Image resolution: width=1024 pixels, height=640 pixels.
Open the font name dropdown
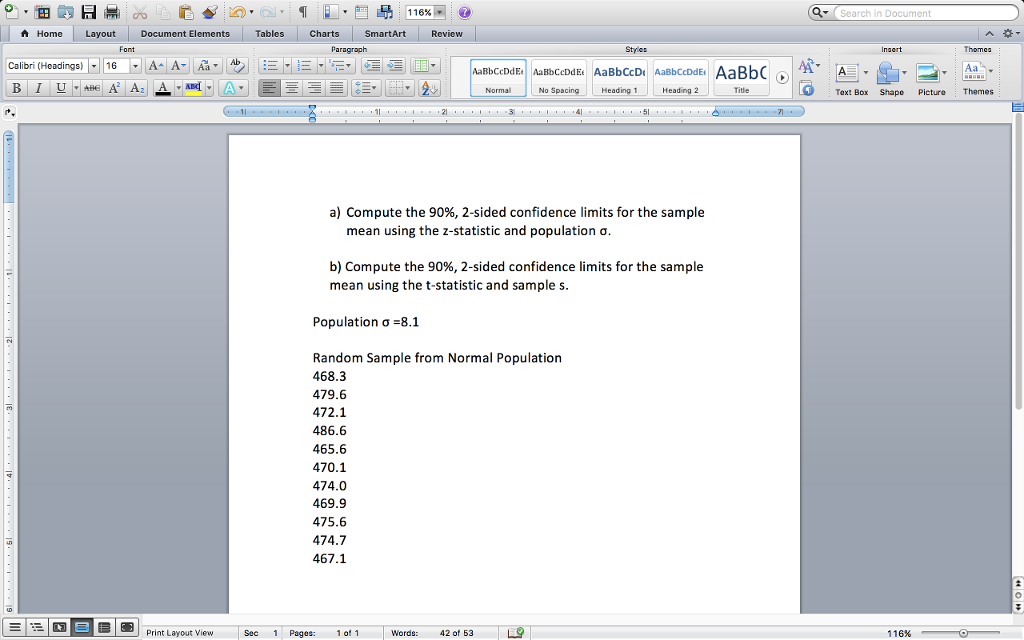(x=94, y=66)
